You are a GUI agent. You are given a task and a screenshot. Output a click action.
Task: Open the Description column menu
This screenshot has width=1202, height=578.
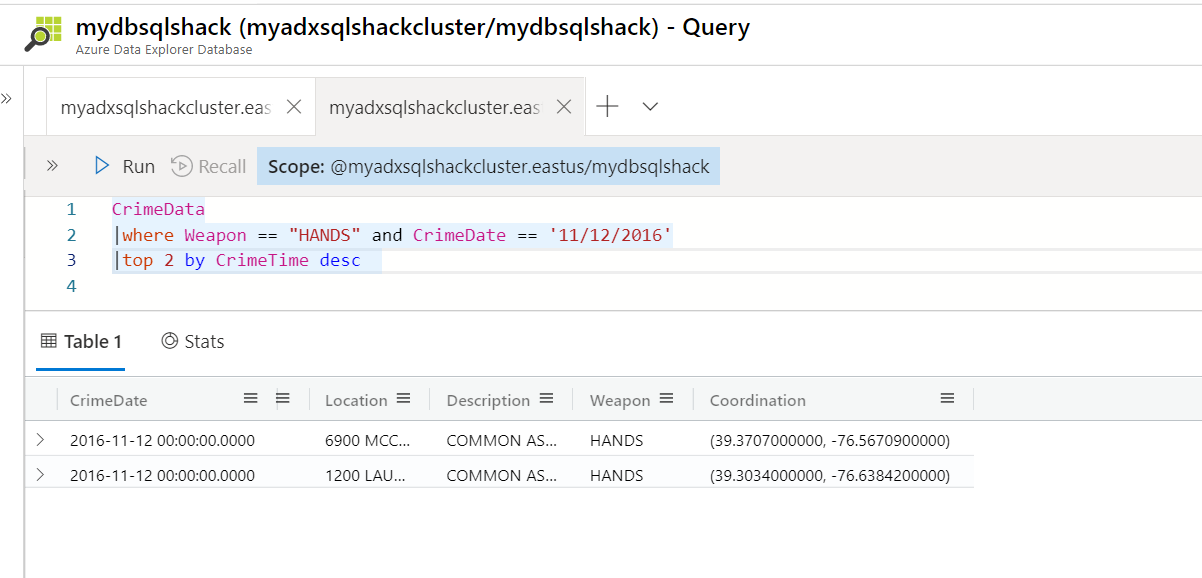coord(546,399)
